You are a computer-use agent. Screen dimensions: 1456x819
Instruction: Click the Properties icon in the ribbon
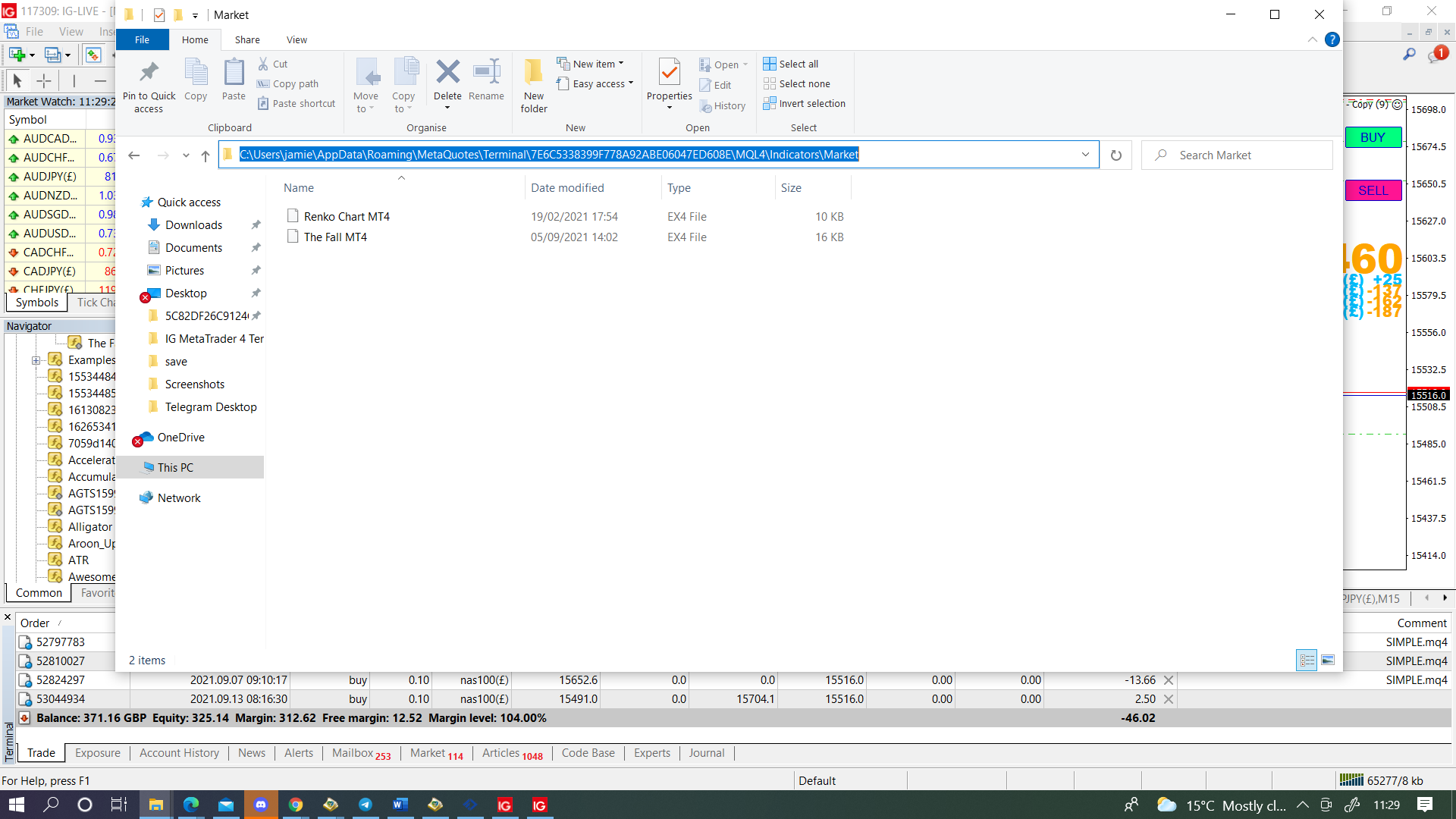(x=669, y=72)
